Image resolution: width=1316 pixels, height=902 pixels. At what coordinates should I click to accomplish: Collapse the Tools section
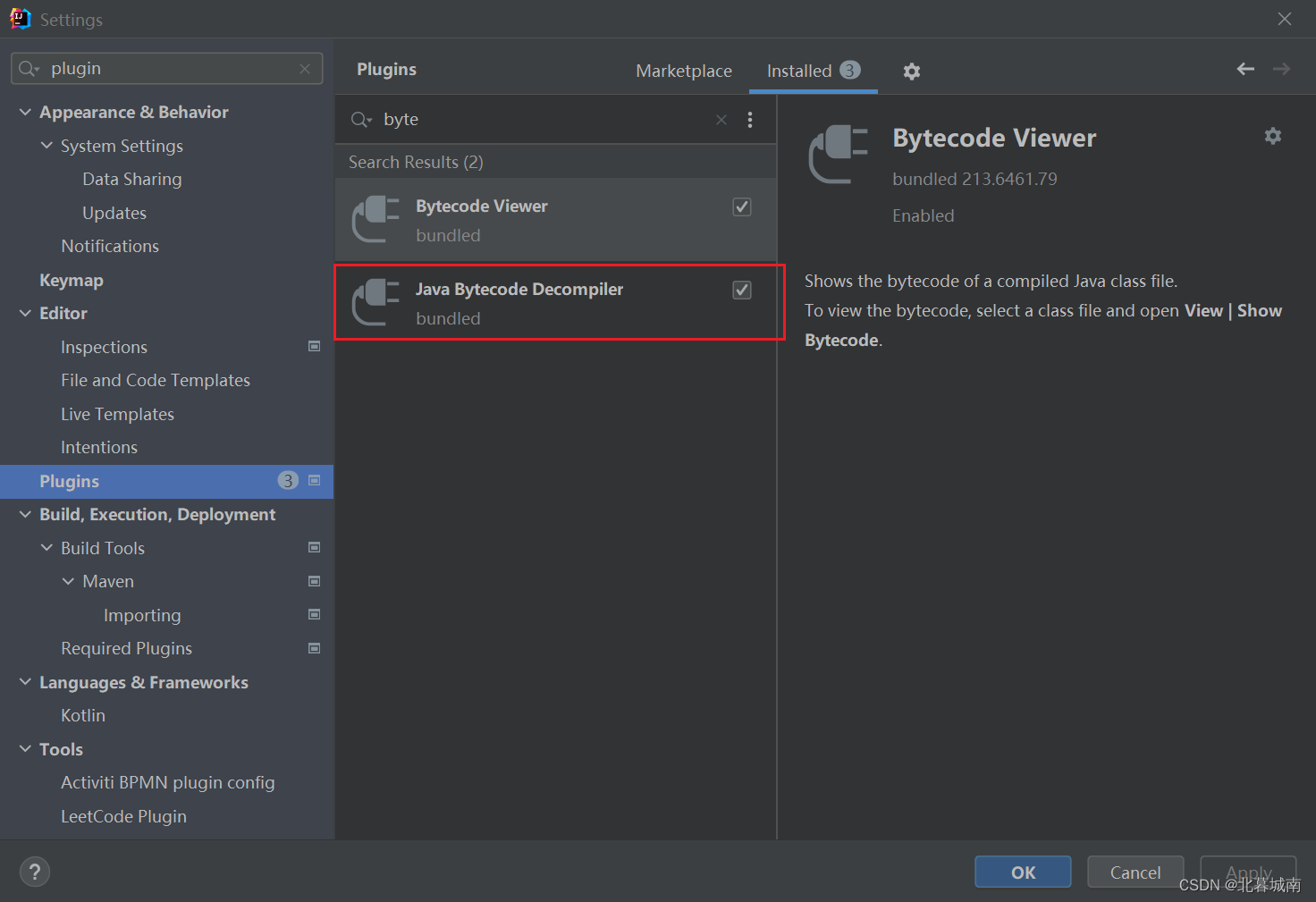click(25, 749)
